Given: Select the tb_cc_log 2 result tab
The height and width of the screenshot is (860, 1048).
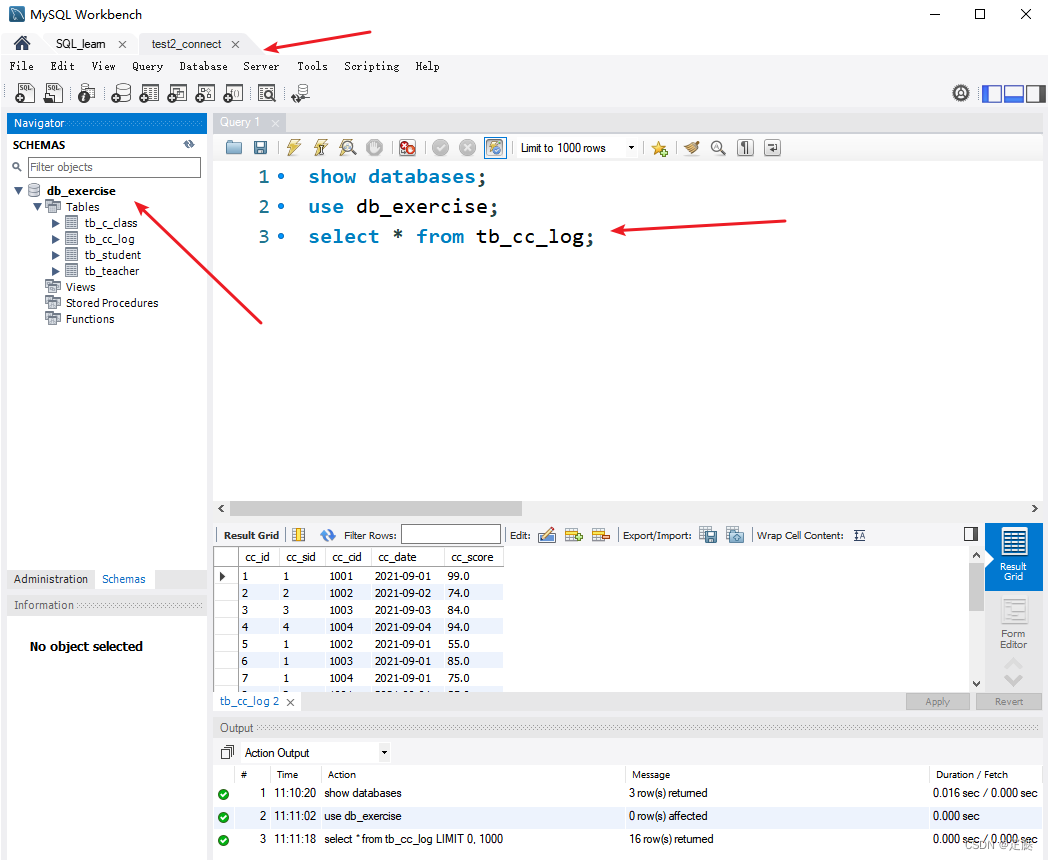Looking at the screenshot, I should tap(249, 701).
